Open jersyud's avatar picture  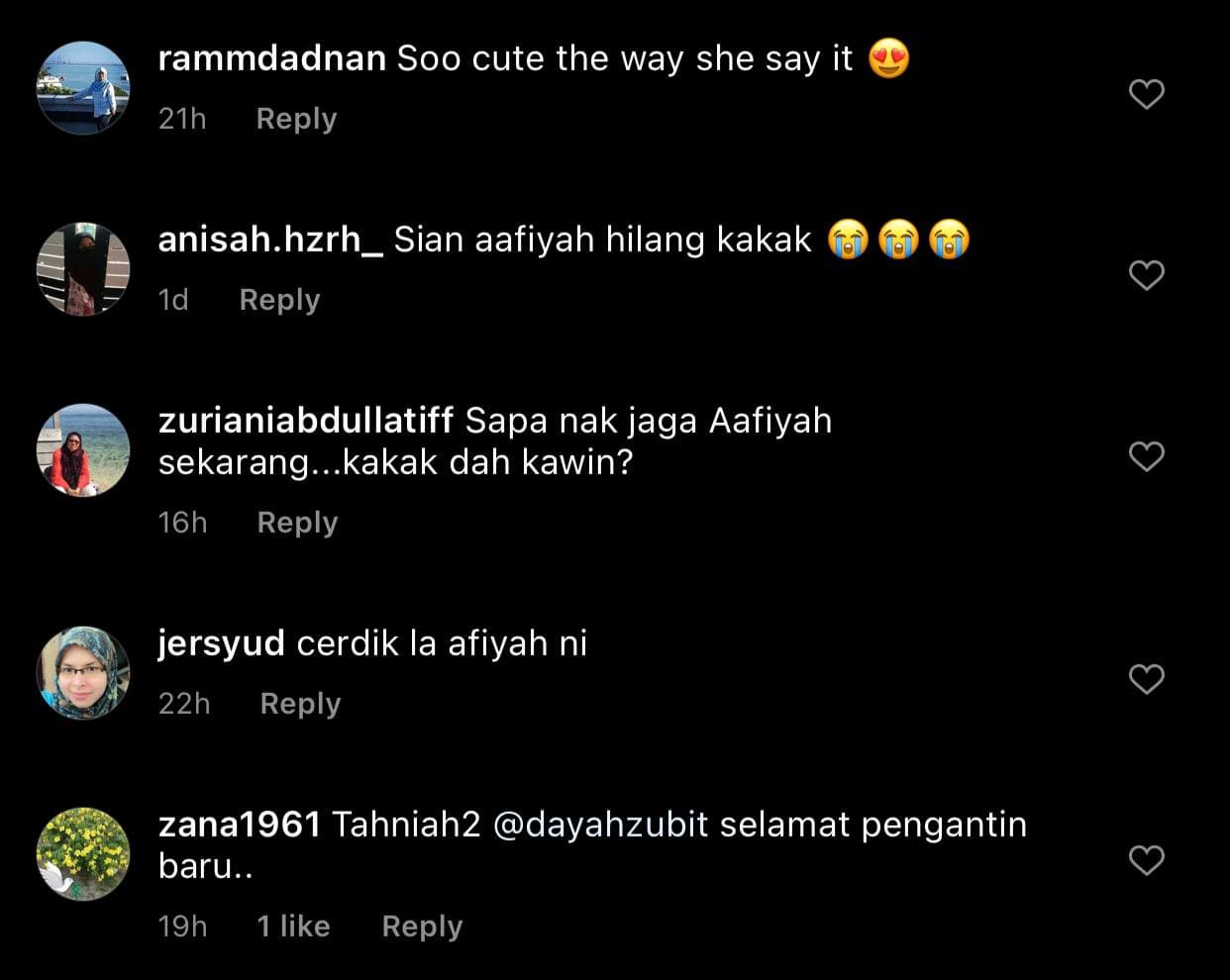[83, 673]
